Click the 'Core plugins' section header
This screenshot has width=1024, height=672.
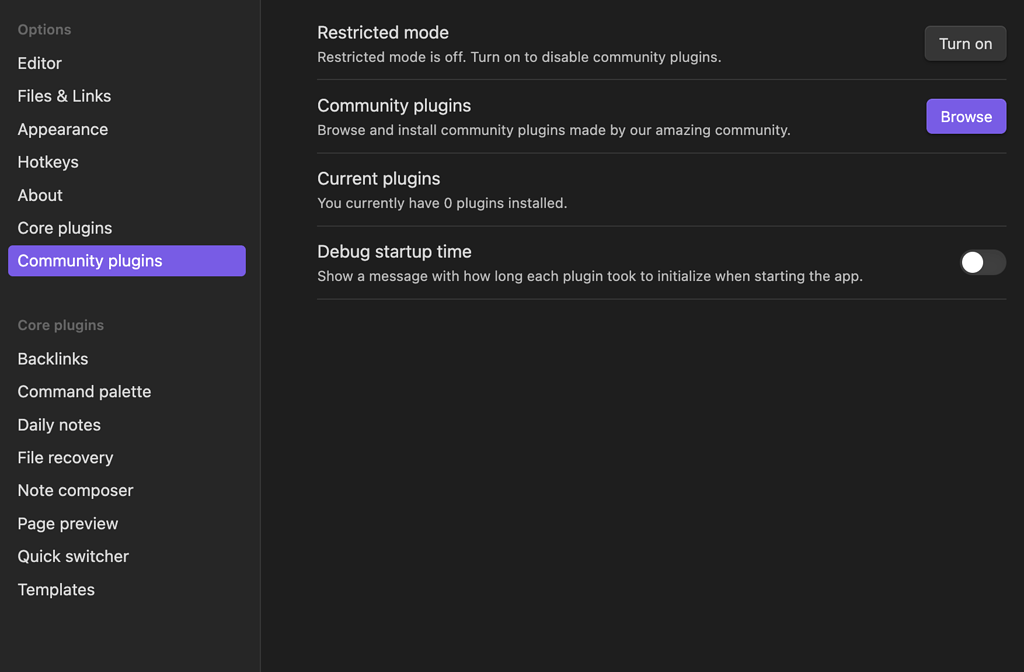click(61, 325)
